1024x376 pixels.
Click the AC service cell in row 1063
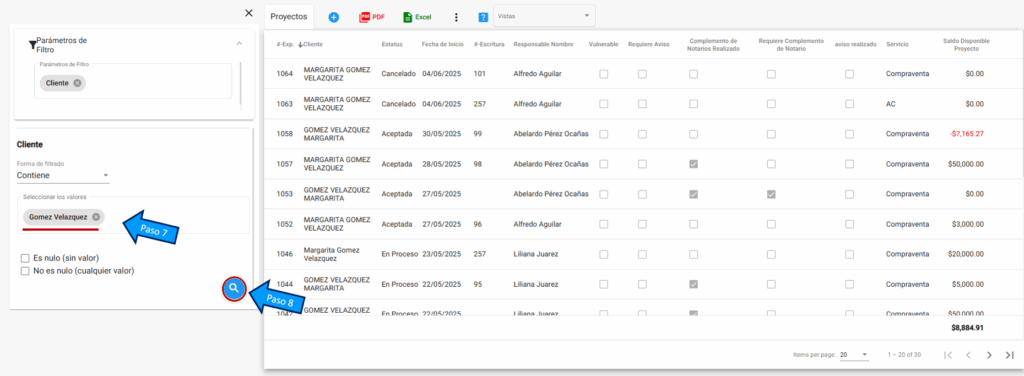coord(891,104)
